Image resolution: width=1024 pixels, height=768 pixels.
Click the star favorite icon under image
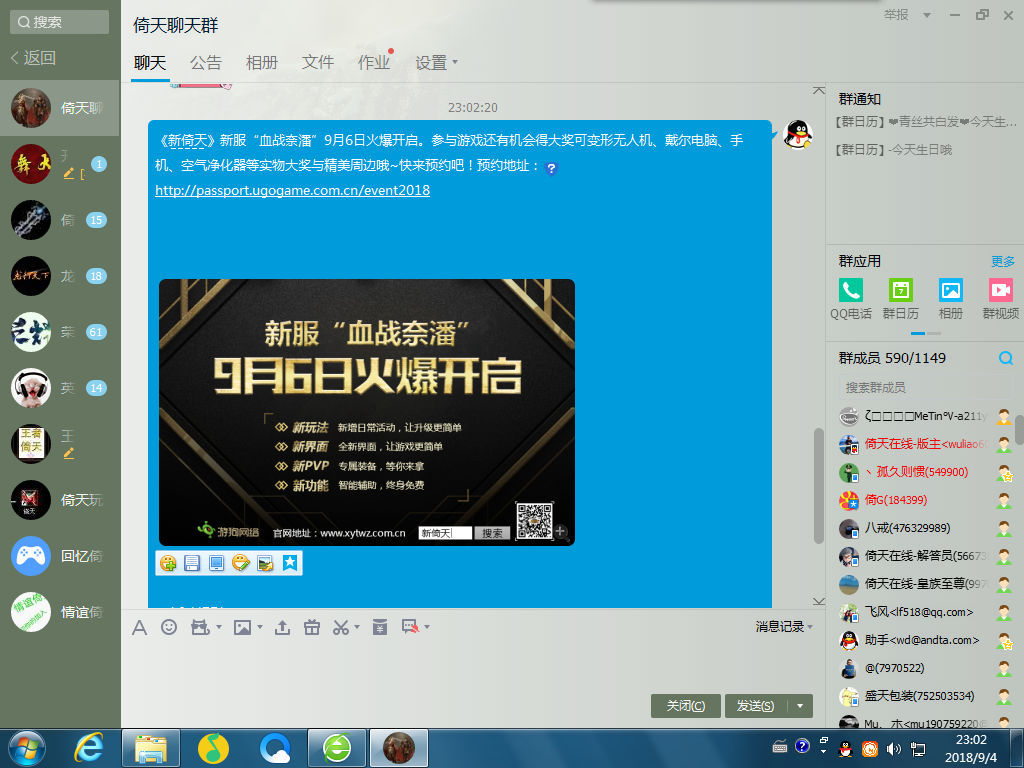(289, 563)
